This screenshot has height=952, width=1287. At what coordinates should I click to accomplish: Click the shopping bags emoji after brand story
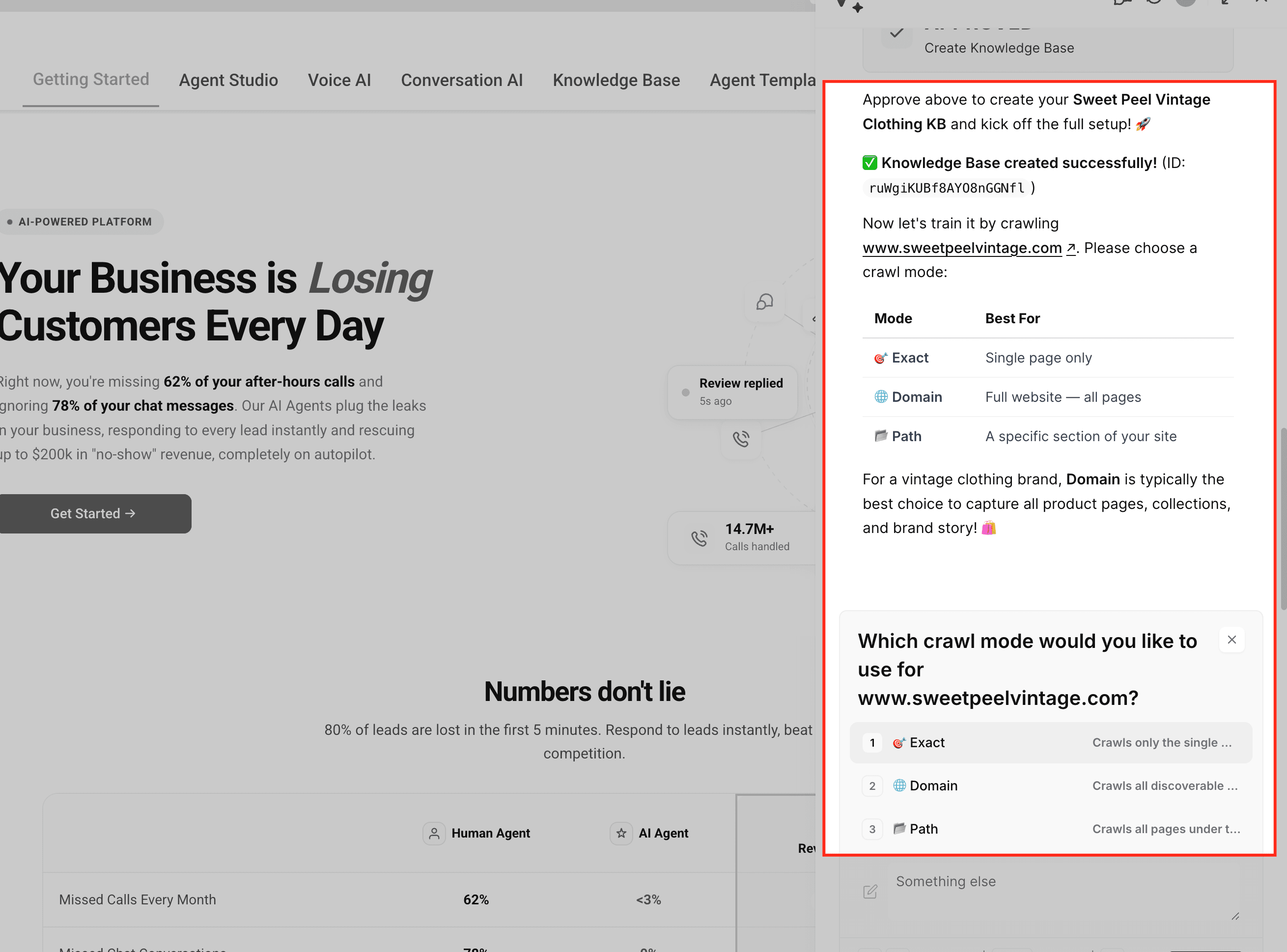point(988,528)
